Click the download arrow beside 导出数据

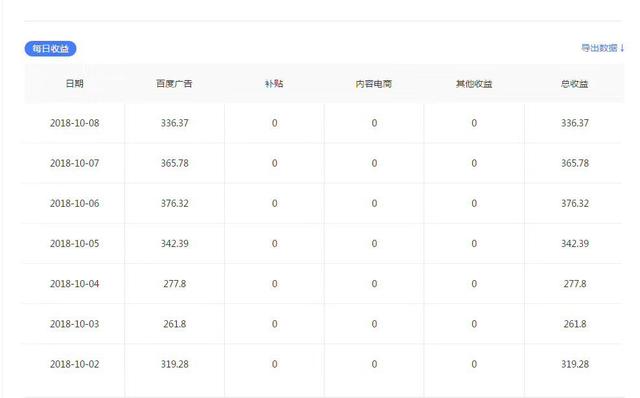pos(622,48)
